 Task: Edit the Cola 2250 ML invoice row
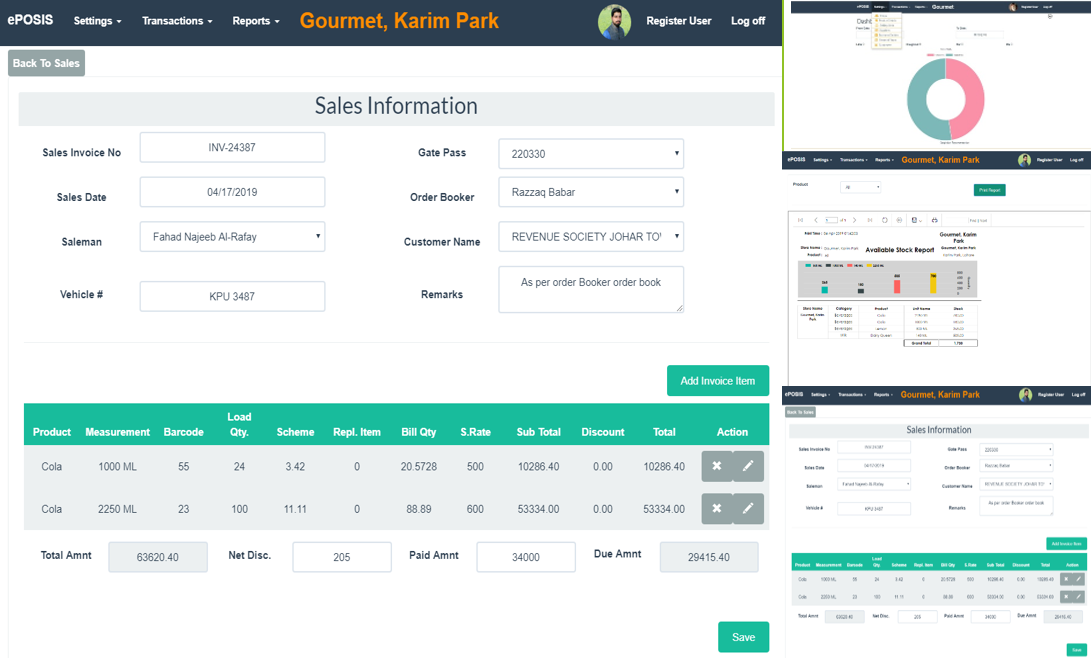click(748, 509)
